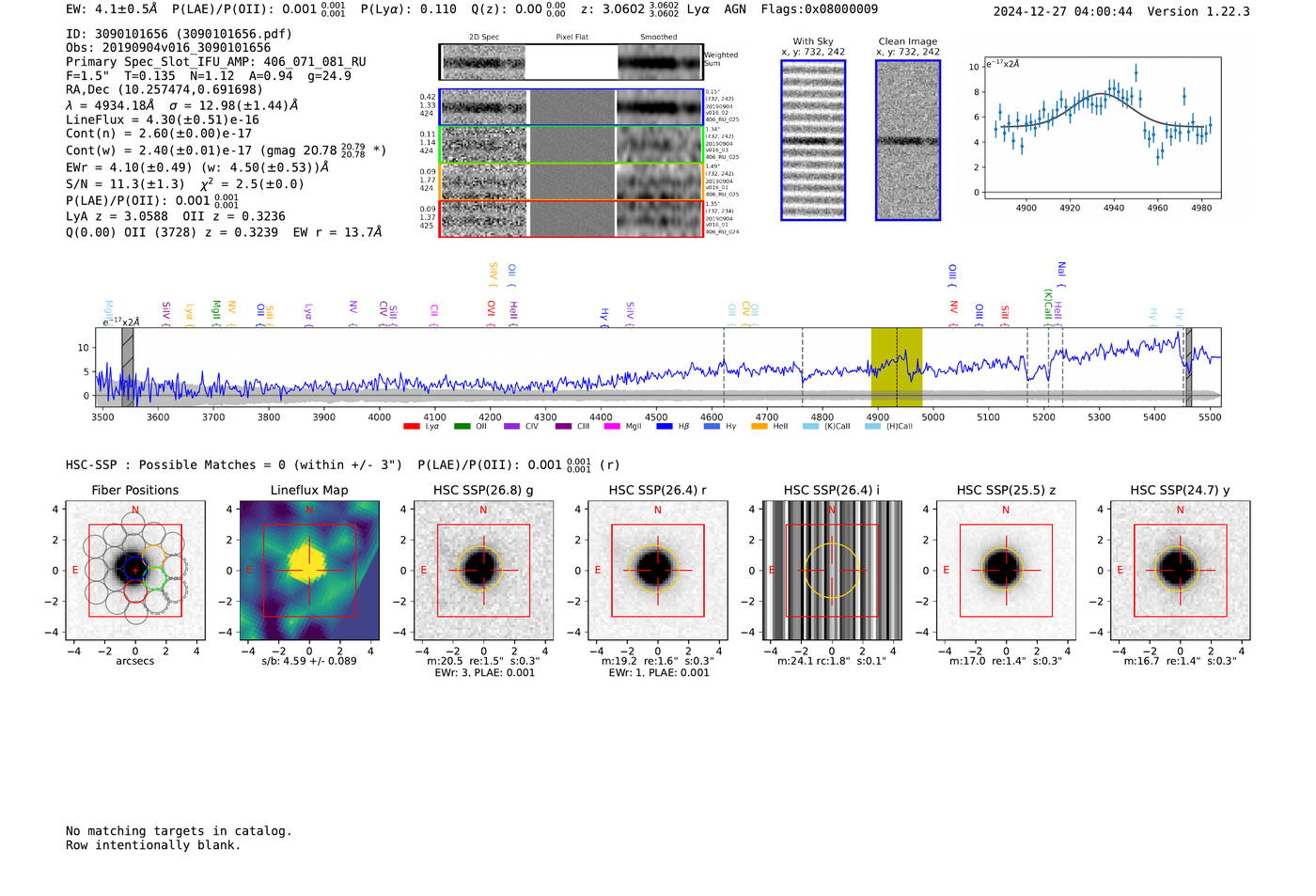
Task: Click the hatched region near 3550 Å
Action: [x=128, y=367]
